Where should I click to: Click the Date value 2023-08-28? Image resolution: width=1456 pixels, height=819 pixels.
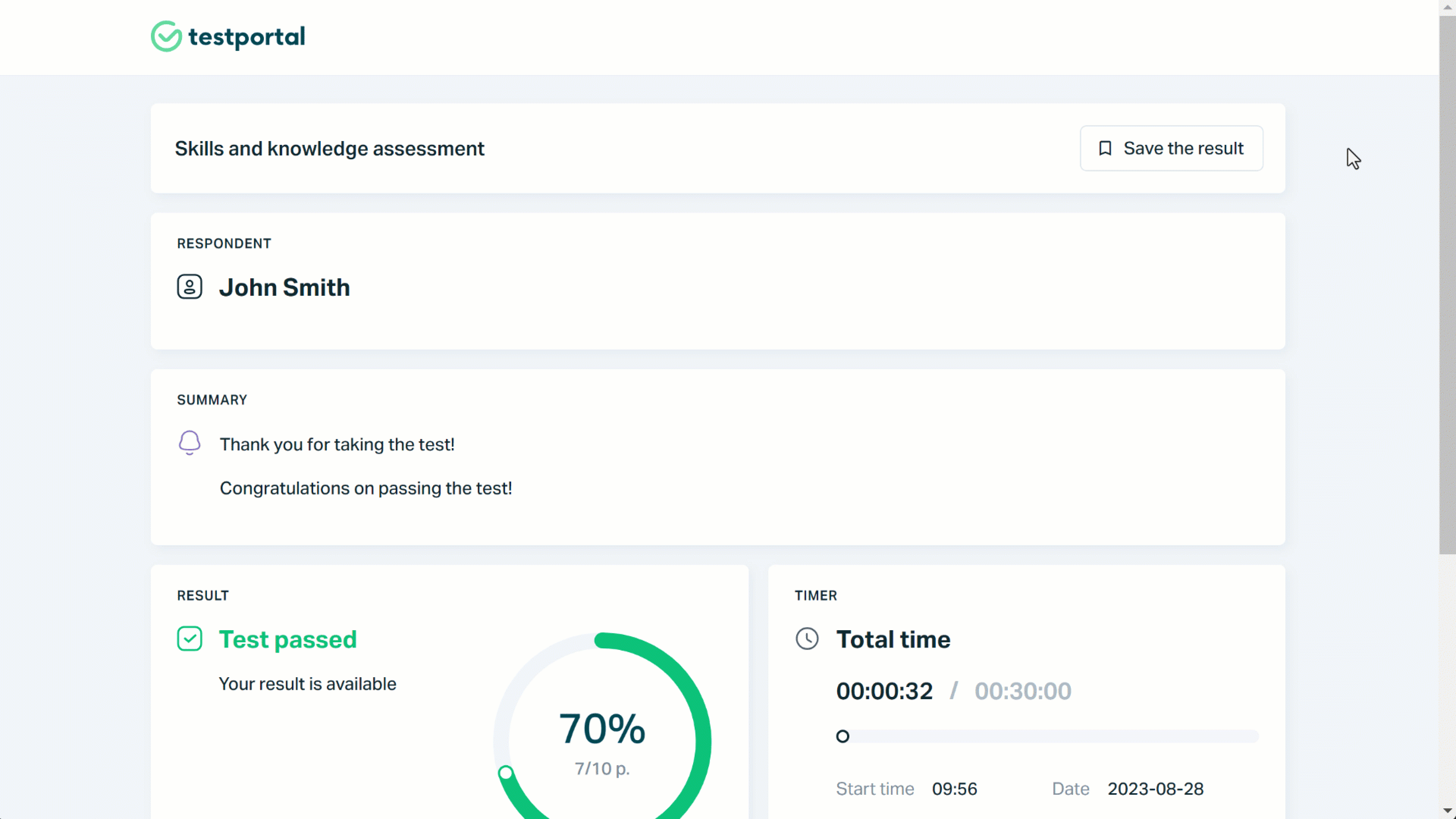(1156, 789)
